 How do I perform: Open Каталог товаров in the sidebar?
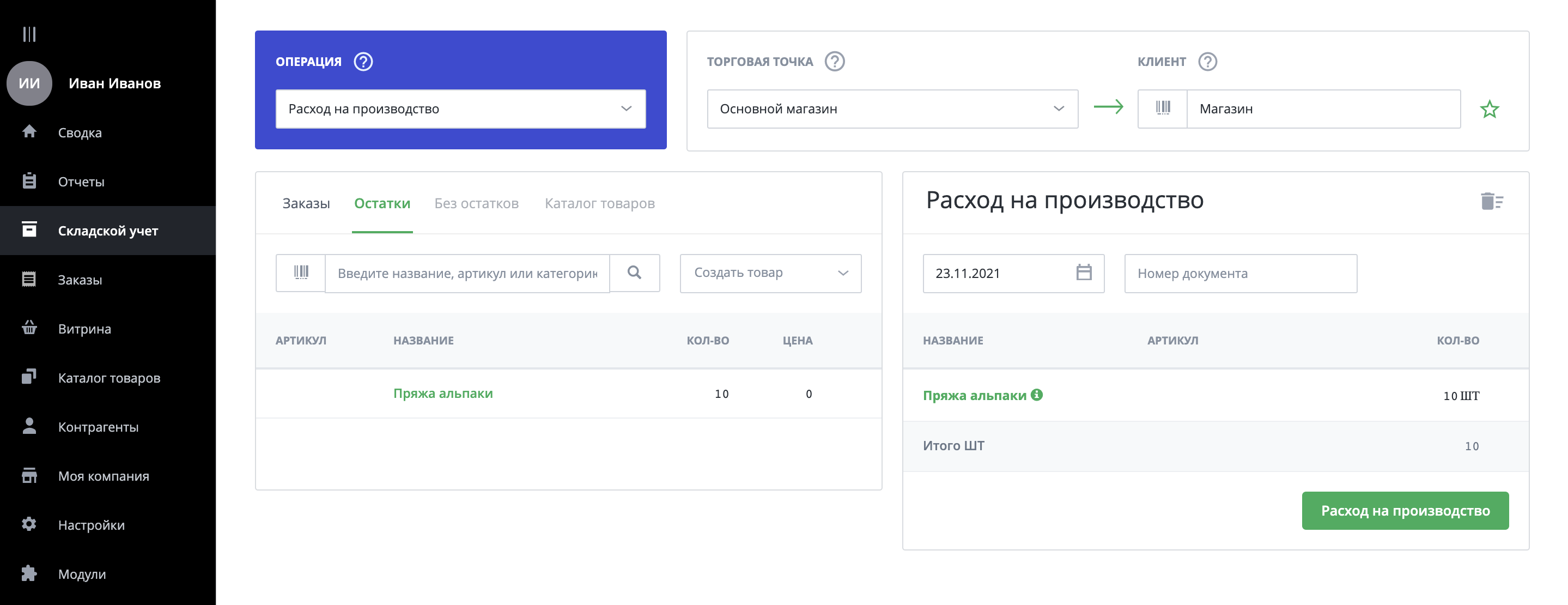(x=109, y=378)
